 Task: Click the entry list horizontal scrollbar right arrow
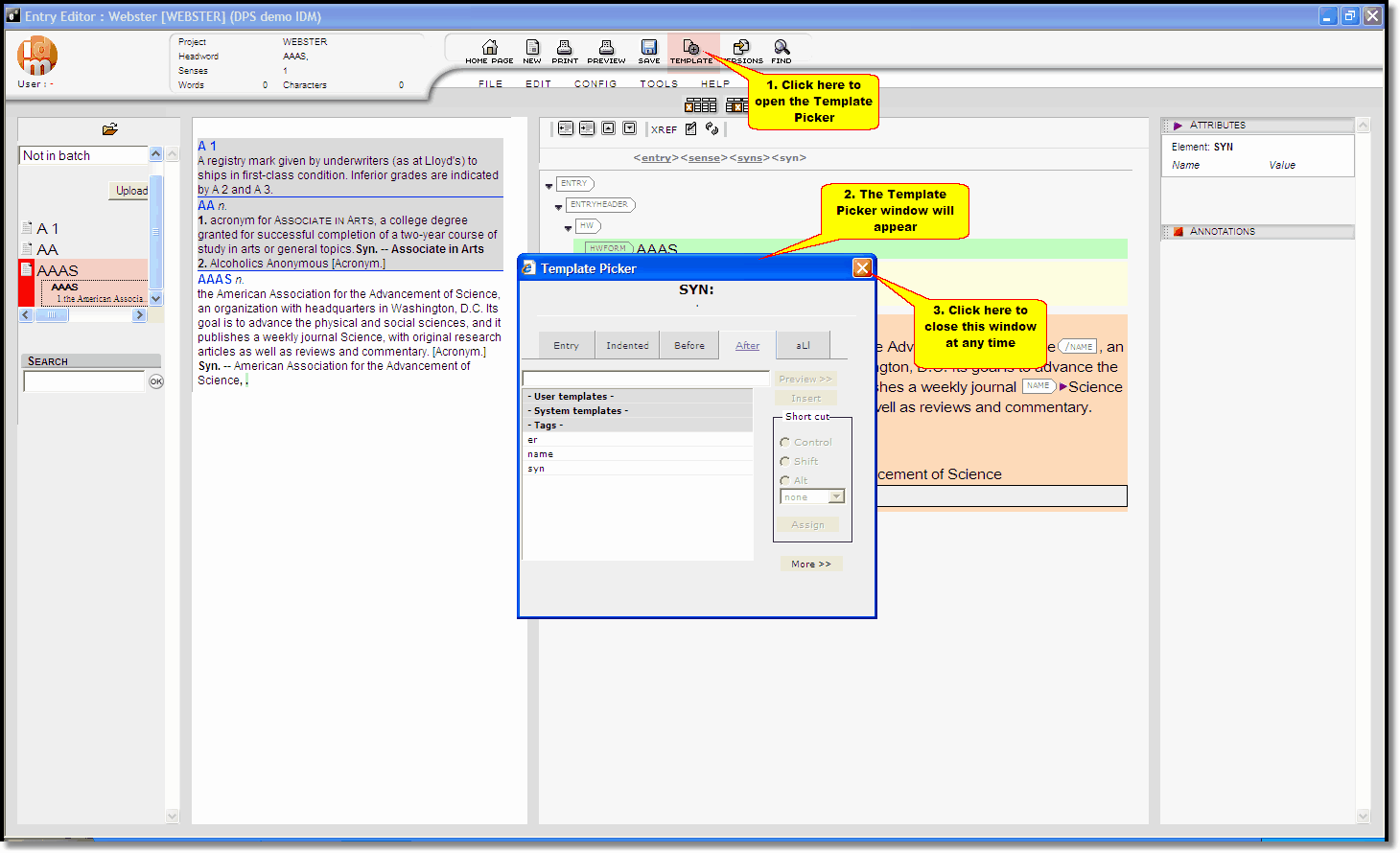[139, 314]
